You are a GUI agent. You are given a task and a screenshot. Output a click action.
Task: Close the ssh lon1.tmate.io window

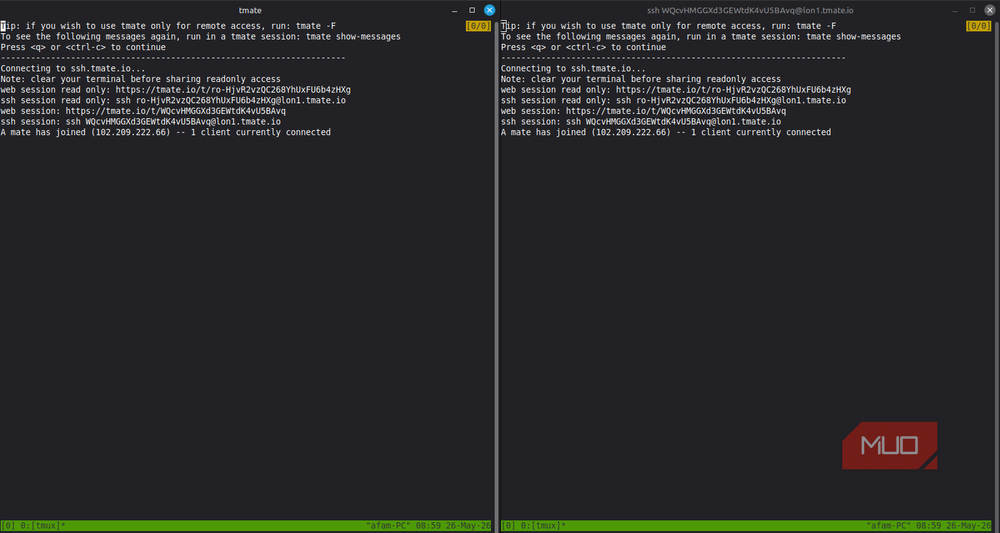pos(989,10)
